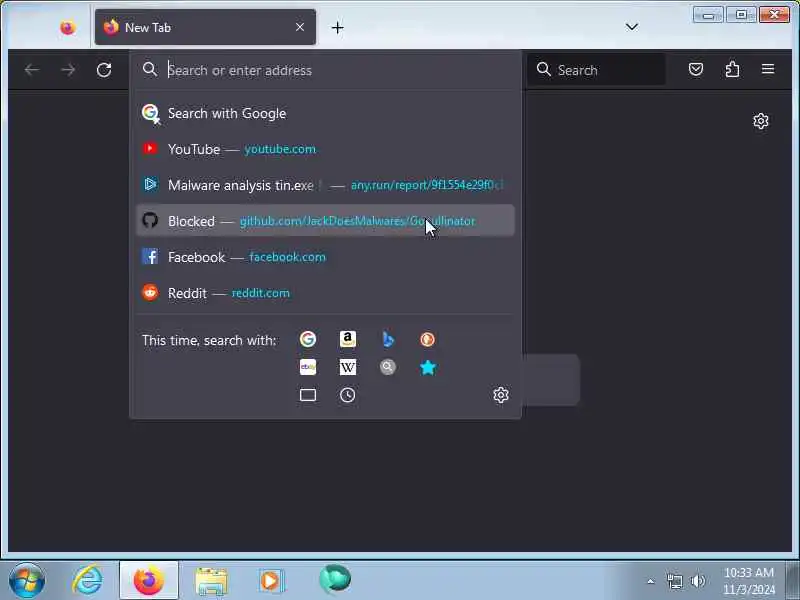The height and width of the screenshot is (600, 800).
Task: Open the network tray icon
Action: [x=674, y=581]
